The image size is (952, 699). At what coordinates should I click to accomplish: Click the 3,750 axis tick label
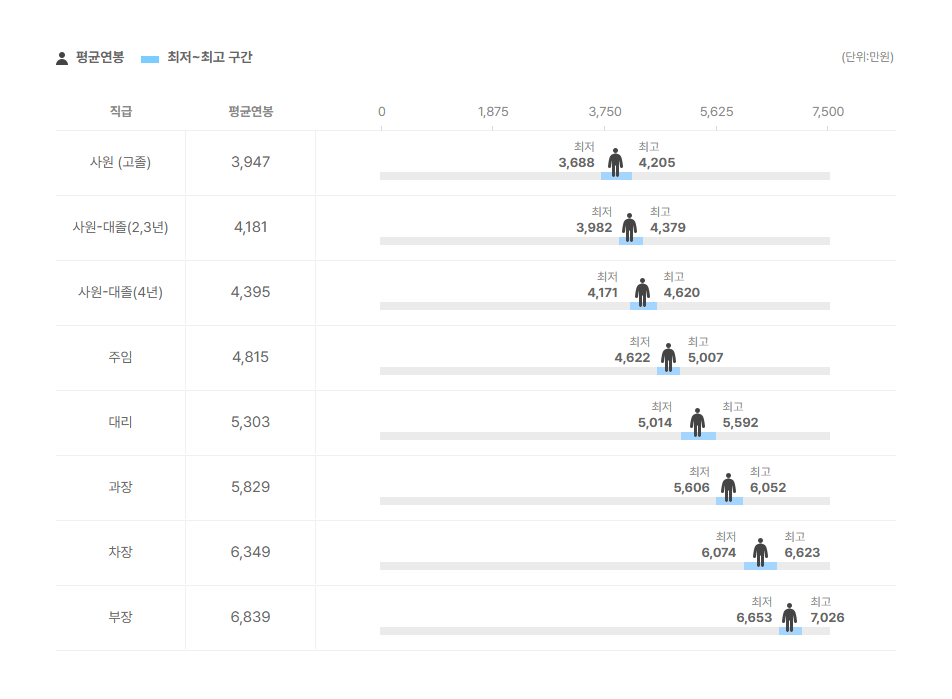[x=605, y=112]
